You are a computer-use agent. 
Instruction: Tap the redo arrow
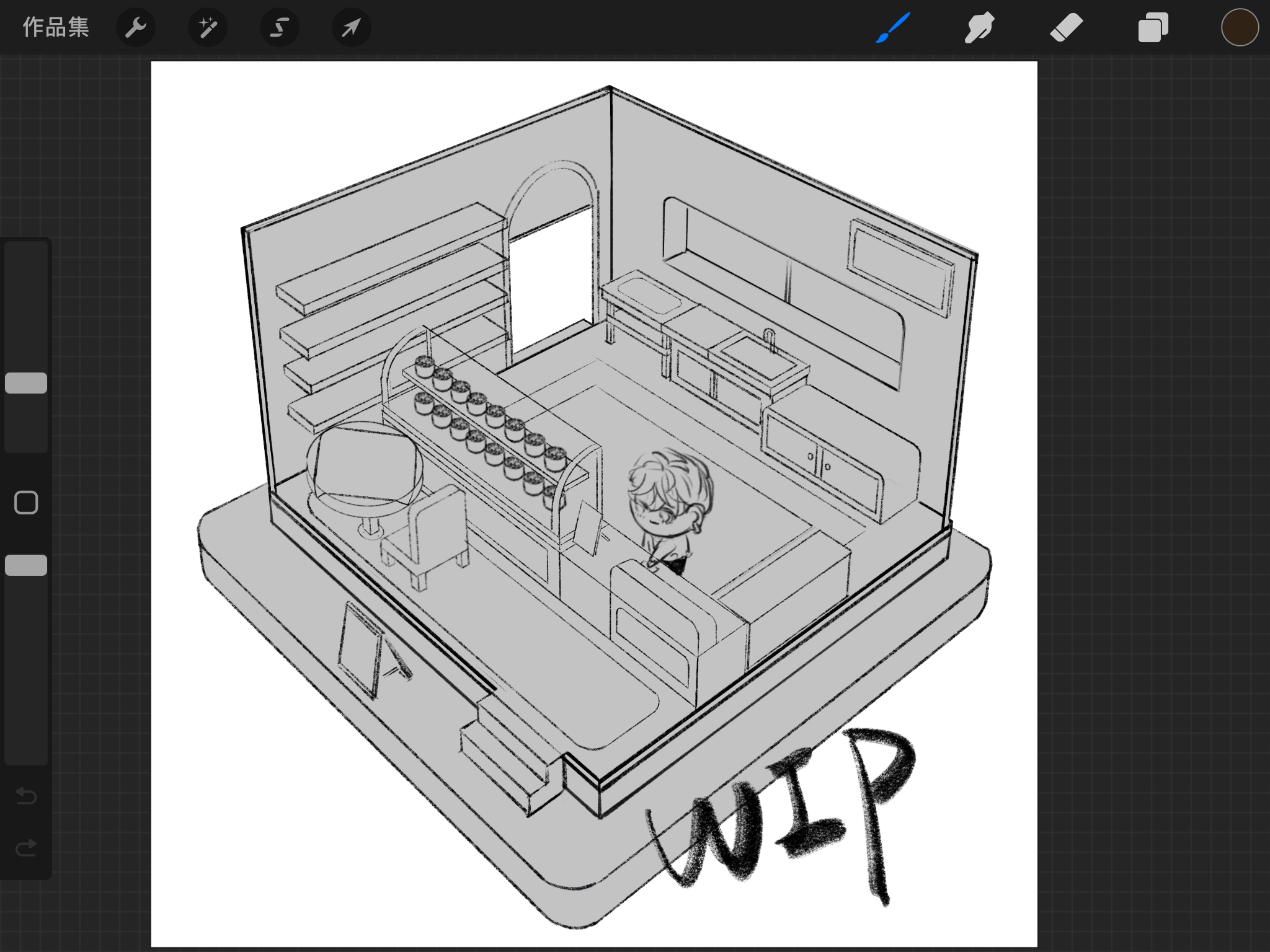[x=26, y=848]
